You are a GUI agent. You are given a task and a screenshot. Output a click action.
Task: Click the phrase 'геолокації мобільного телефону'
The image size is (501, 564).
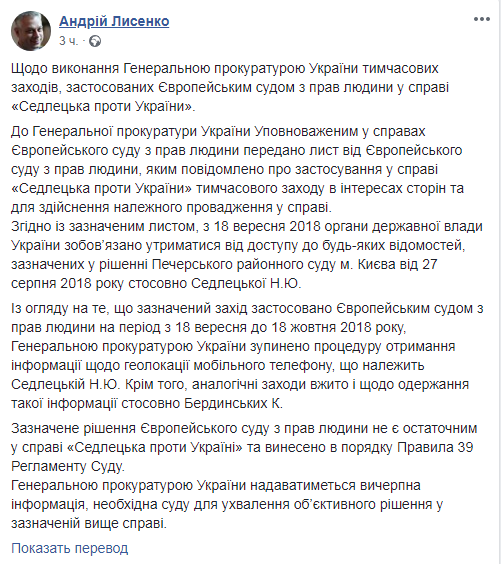(x=230, y=365)
